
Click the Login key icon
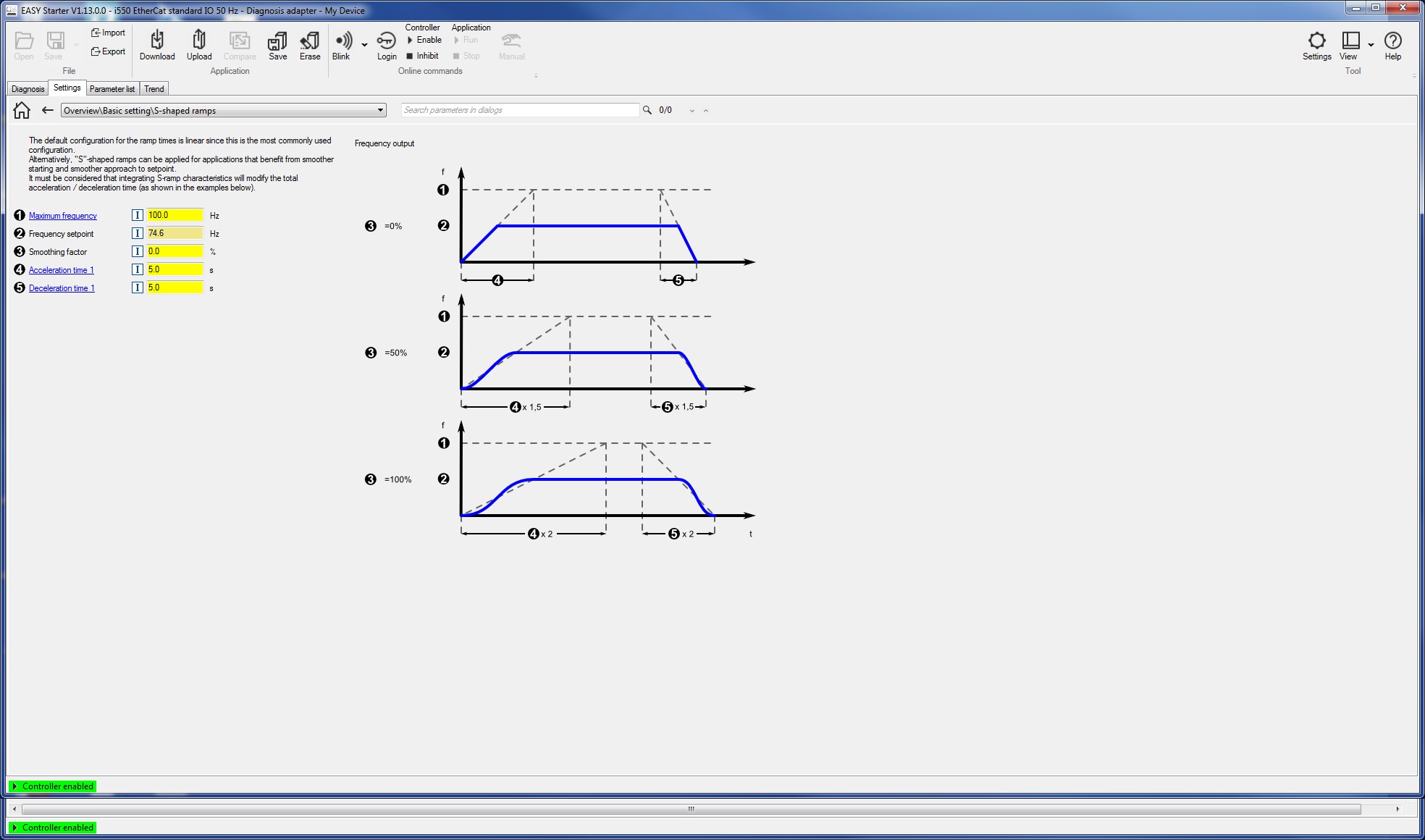pyautogui.click(x=387, y=41)
